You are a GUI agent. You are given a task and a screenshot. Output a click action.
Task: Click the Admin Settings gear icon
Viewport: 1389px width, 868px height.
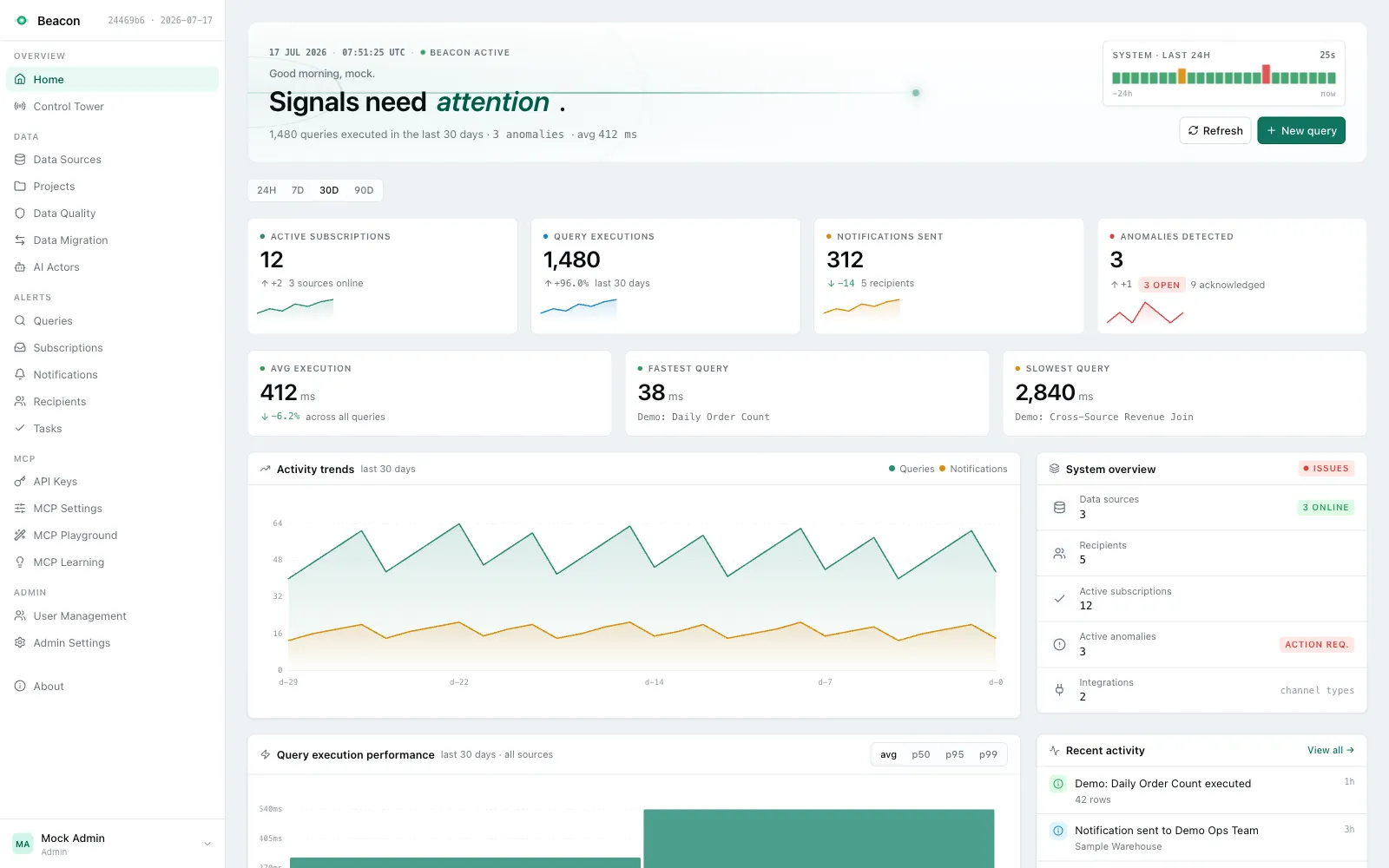click(20, 642)
